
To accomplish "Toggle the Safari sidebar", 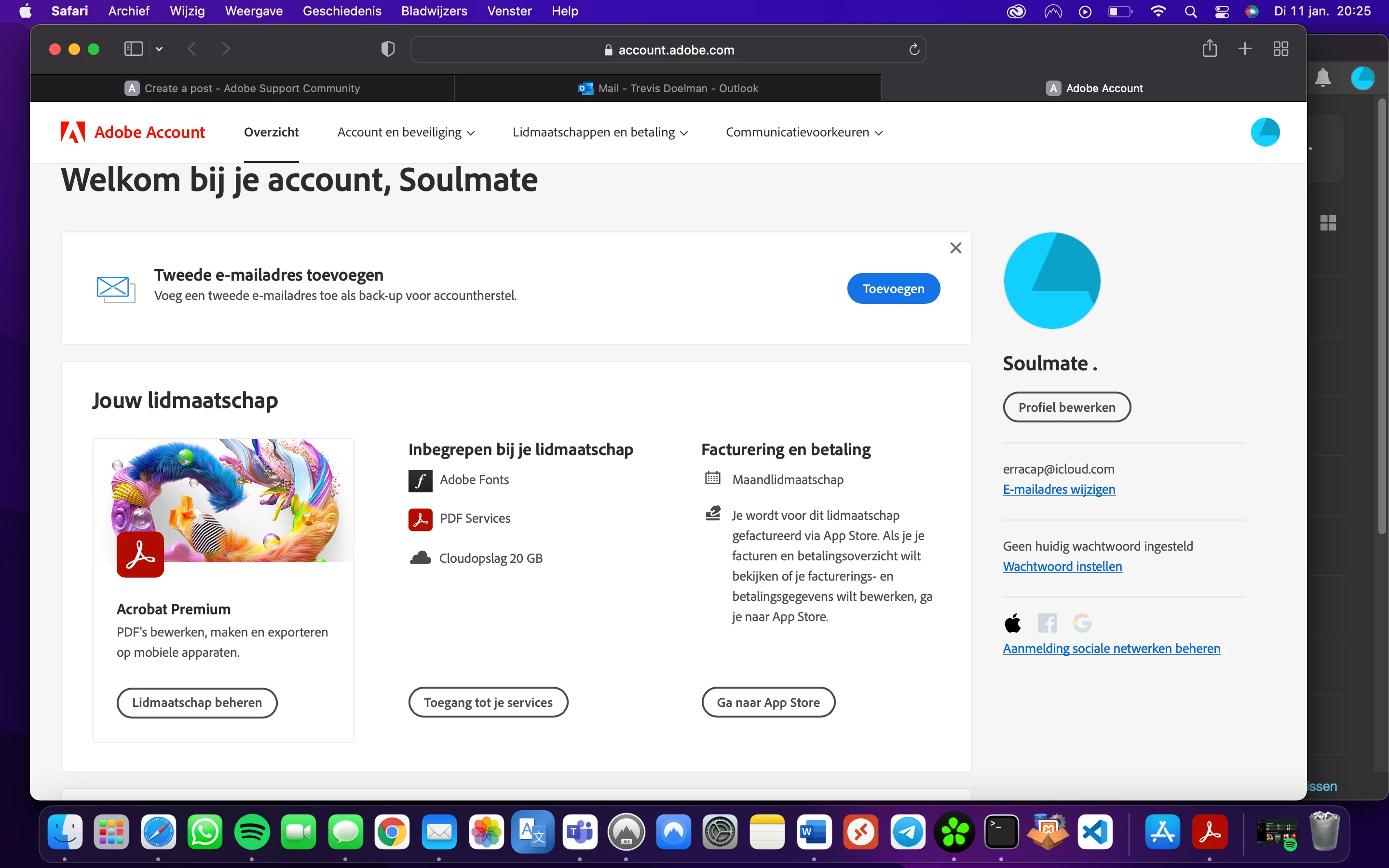I will 133,49.
